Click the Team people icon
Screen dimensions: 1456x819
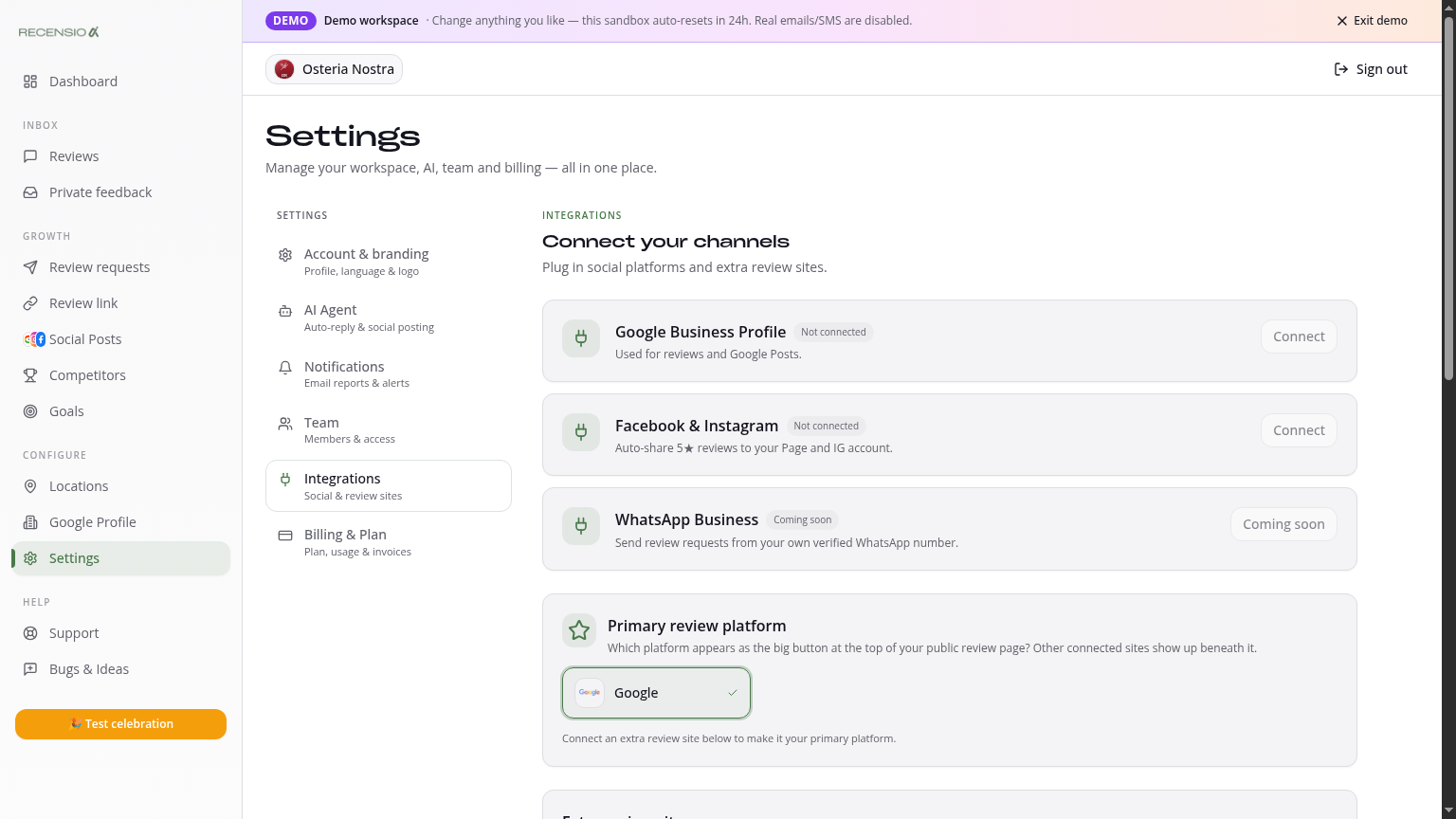(285, 424)
